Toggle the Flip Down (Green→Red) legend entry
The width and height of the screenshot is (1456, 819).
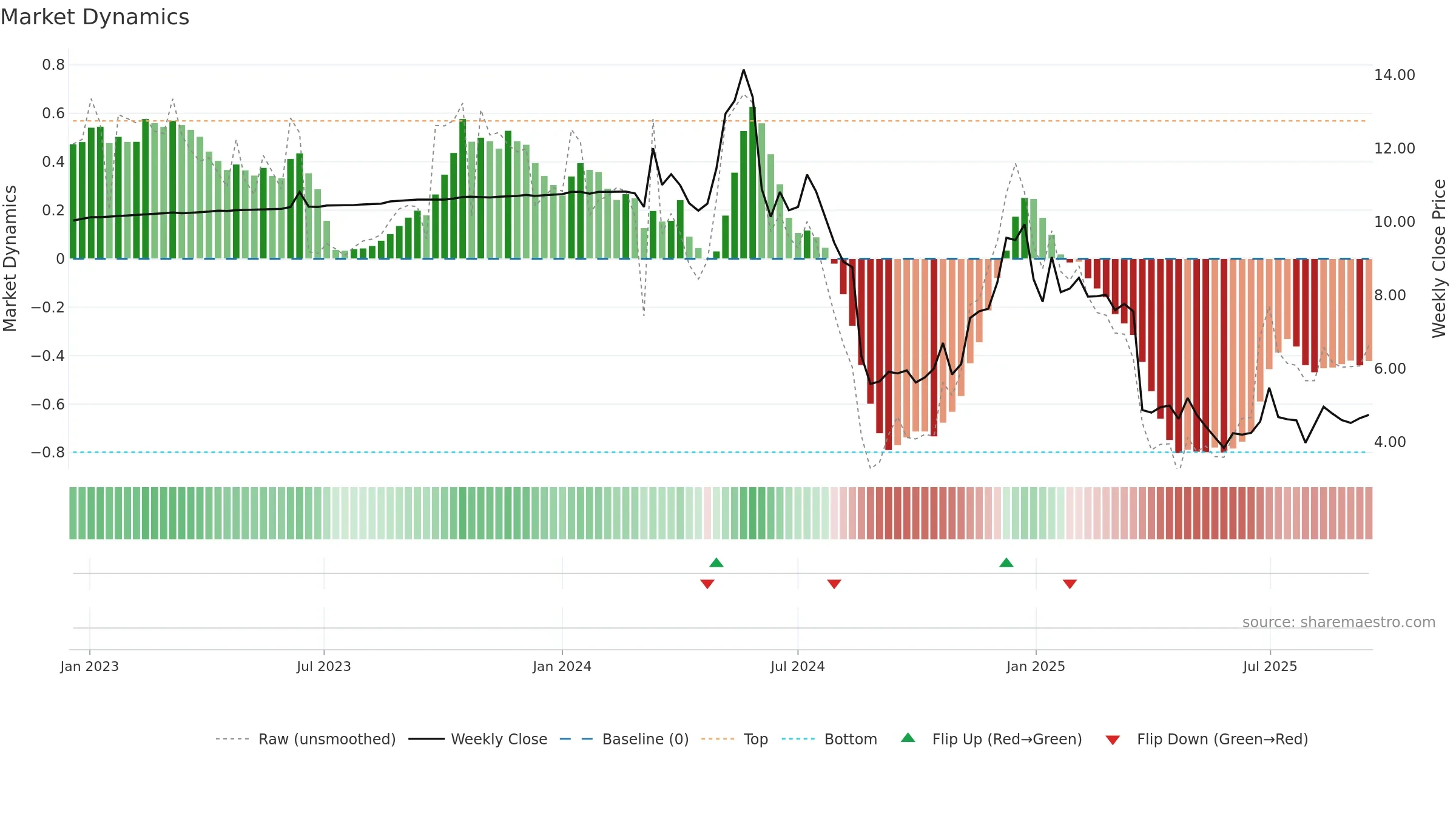tap(1207, 739)
